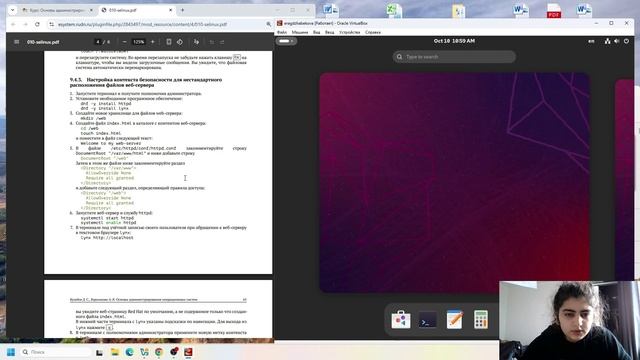
Task: Click the browser address bar URL
Action: [x=142, y=24]
